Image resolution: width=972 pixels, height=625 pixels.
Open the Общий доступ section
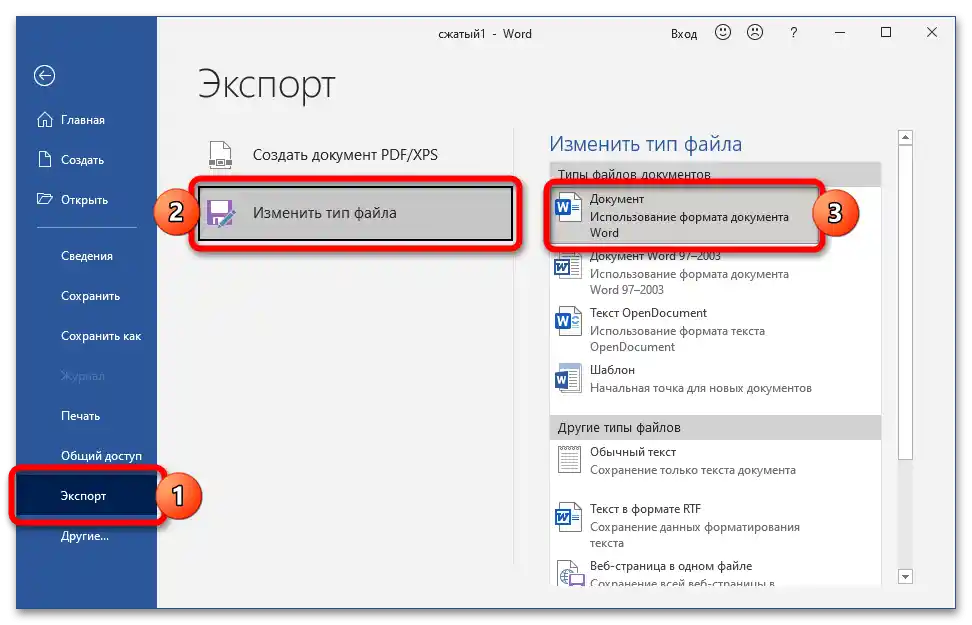[86, 456]
